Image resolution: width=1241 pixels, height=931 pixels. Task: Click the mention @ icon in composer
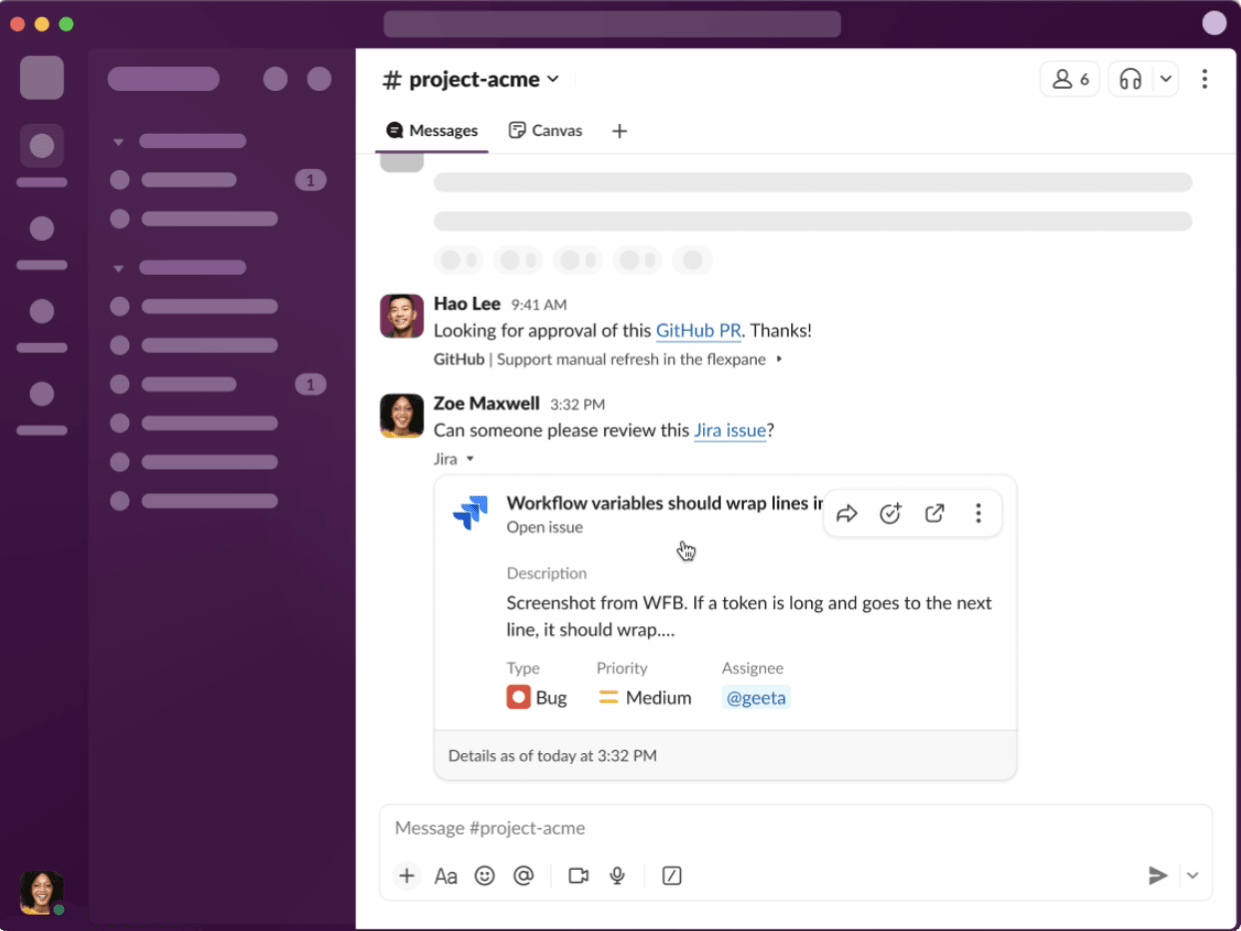click(523, 876)
